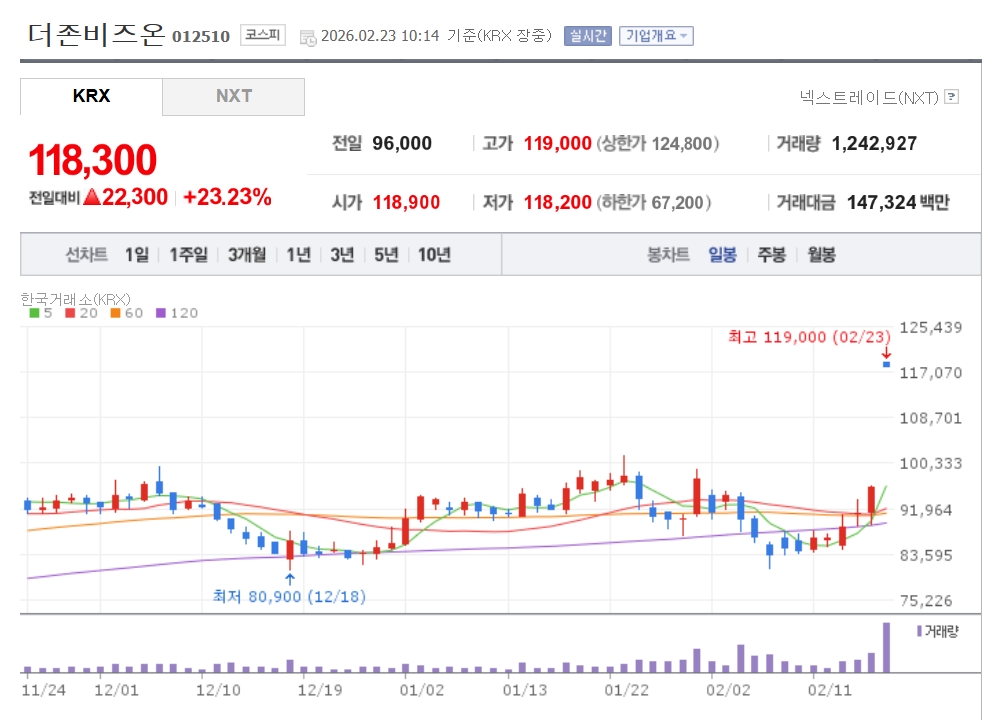The height and width of the screenshot is (720, 982).
Task: Click the NXT help question-mark icon
Action: tap(951, 97)
